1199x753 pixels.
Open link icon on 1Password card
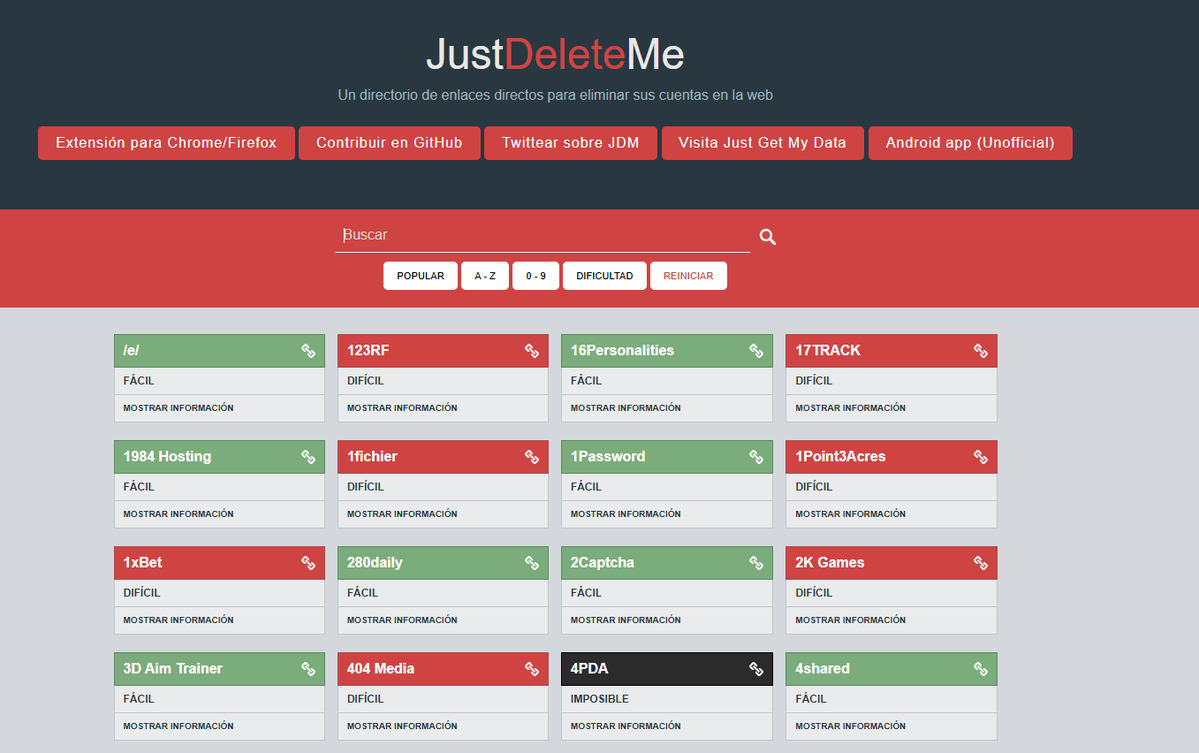point(756,457)
